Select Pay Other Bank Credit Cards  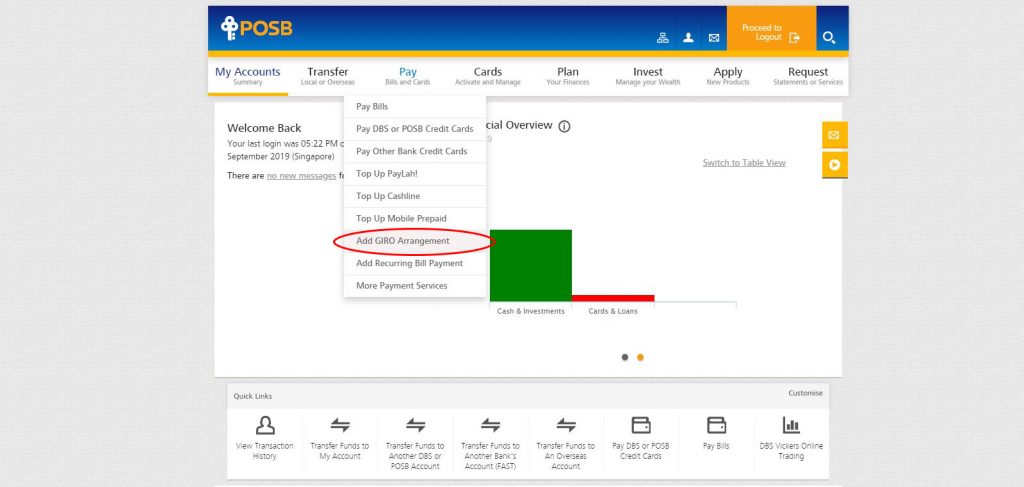[x=415, y=151]
